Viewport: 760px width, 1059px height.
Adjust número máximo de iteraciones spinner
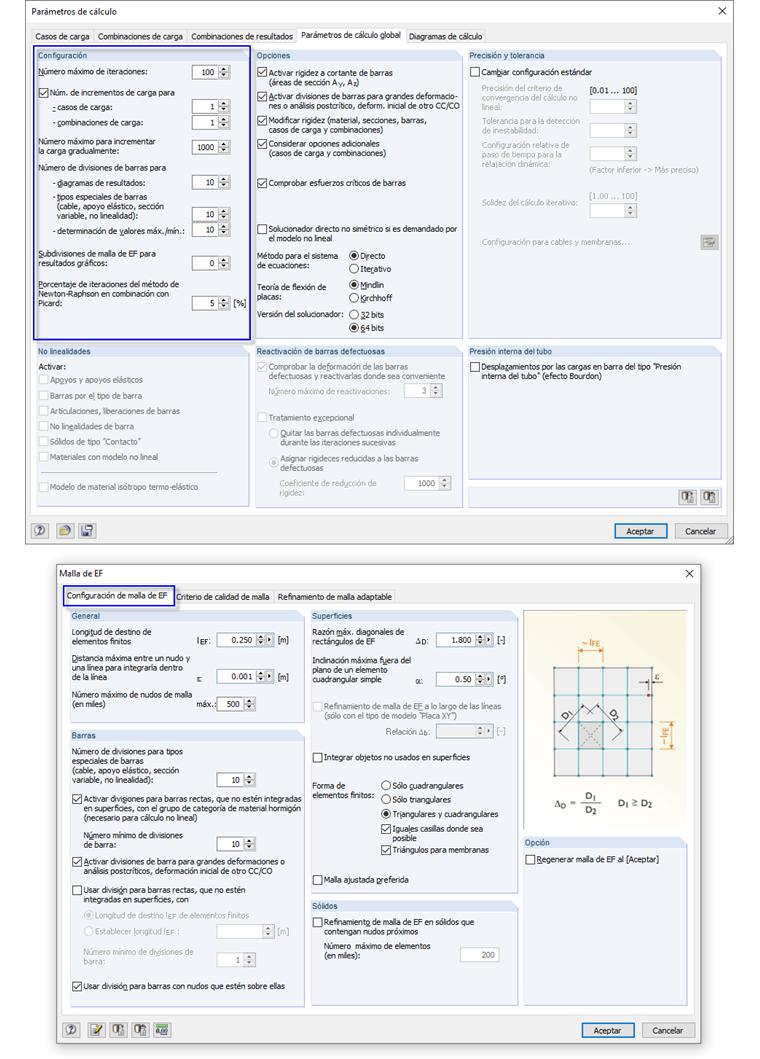tap(224, 72)
